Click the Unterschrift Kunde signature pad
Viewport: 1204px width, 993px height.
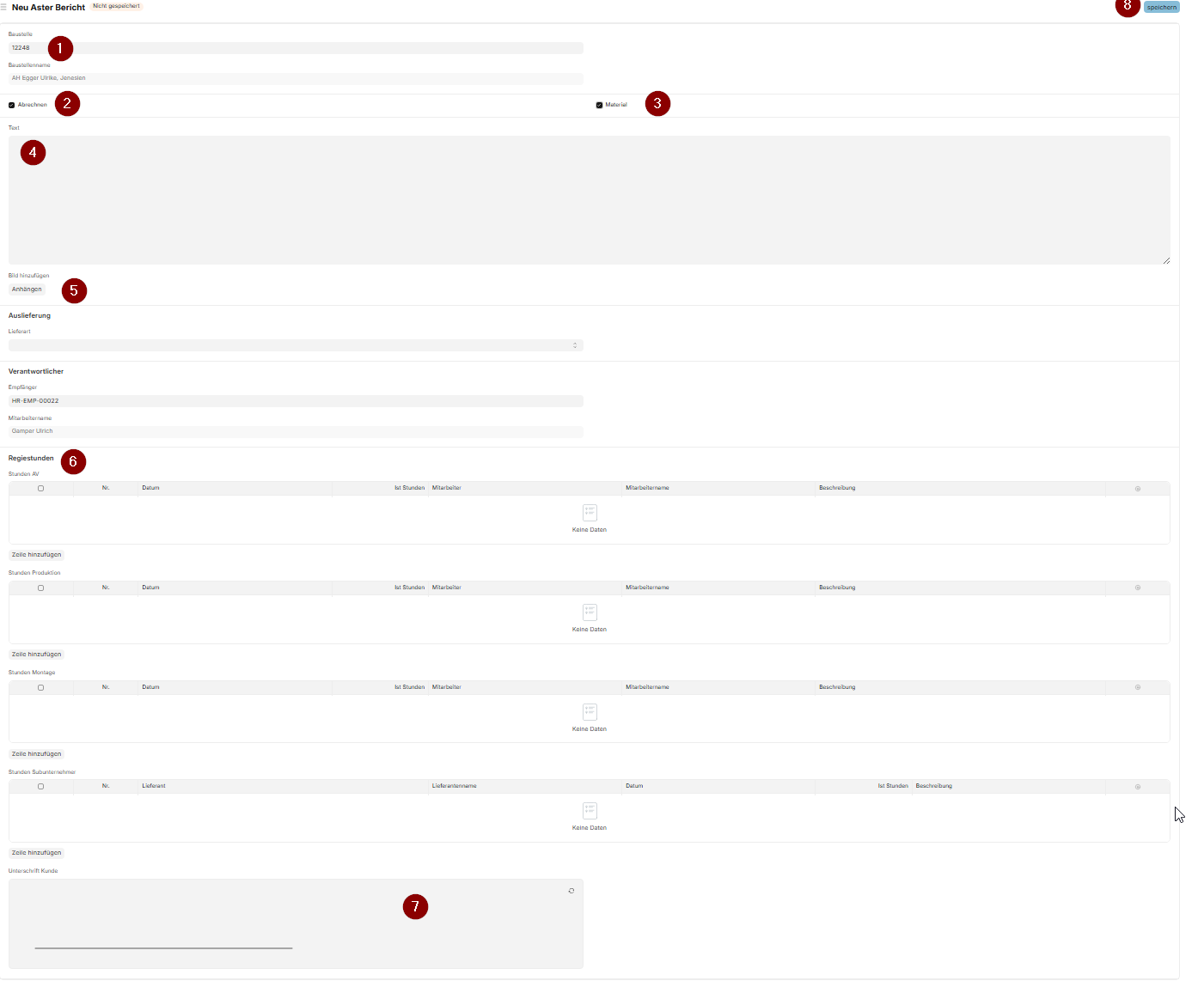click(296, 923)
